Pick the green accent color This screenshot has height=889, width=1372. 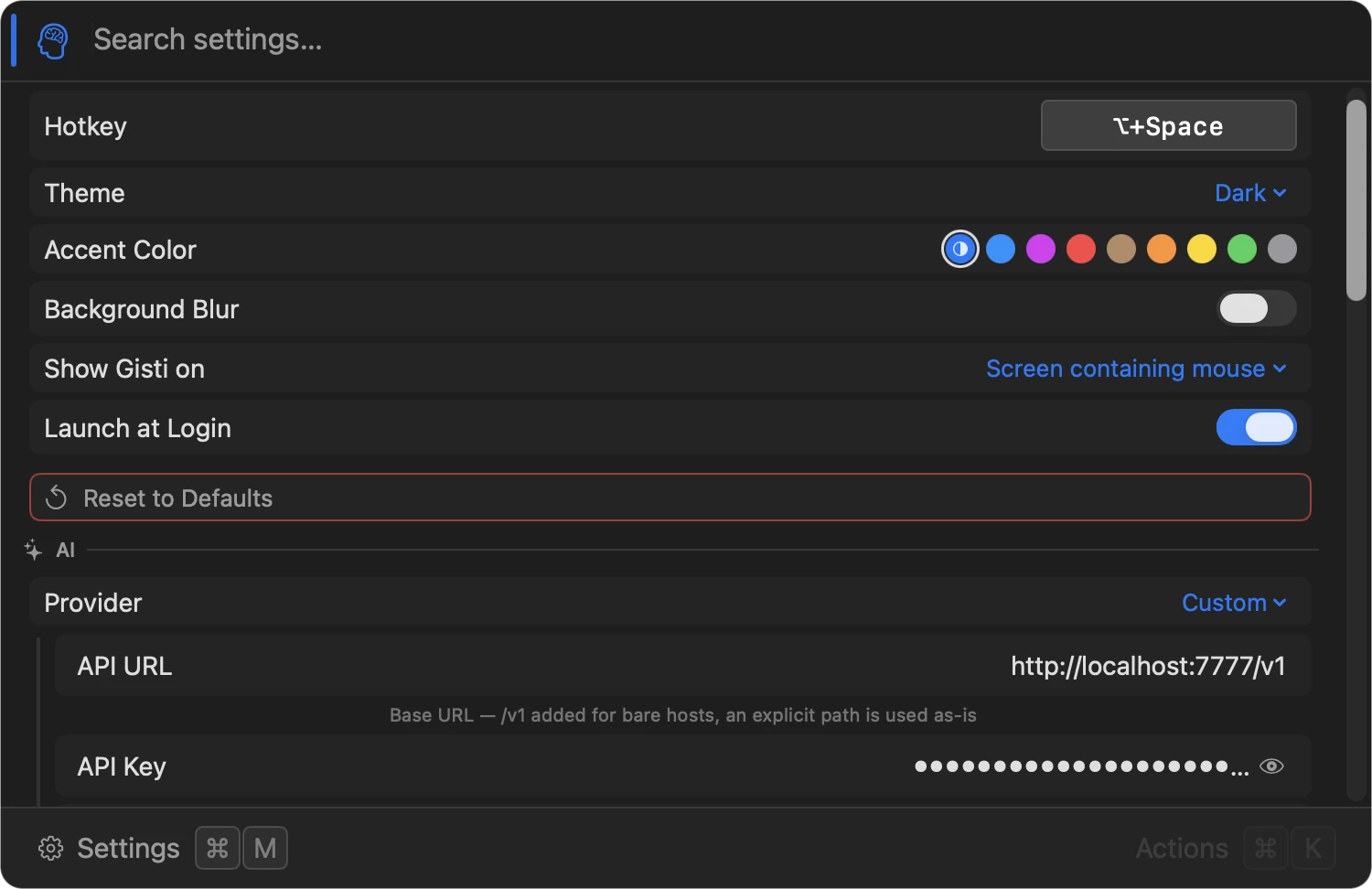click(1242, 249)
